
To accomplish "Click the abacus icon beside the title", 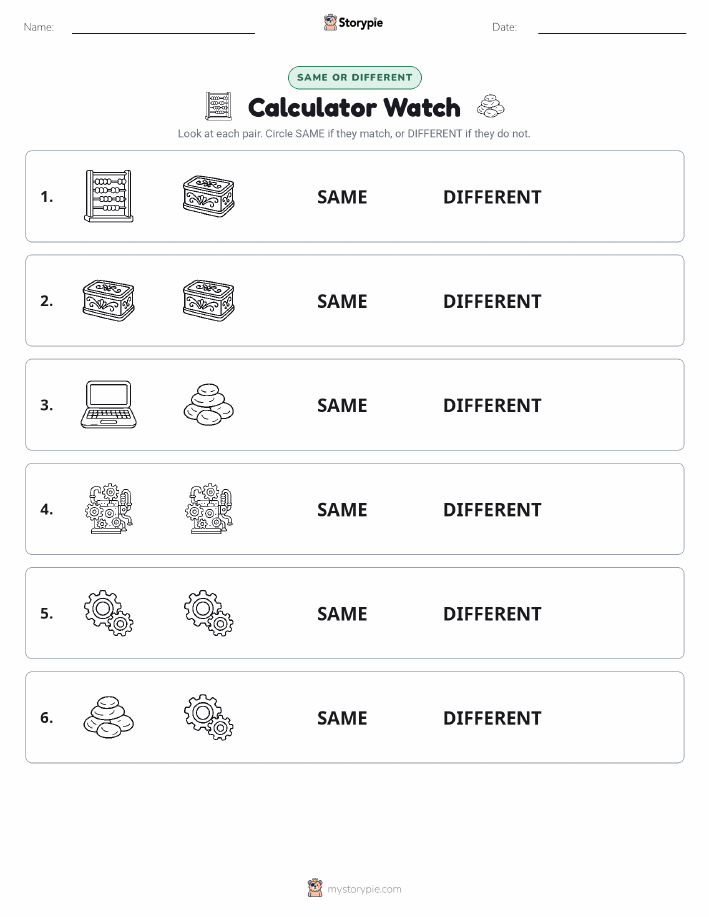I will point(219,106).
